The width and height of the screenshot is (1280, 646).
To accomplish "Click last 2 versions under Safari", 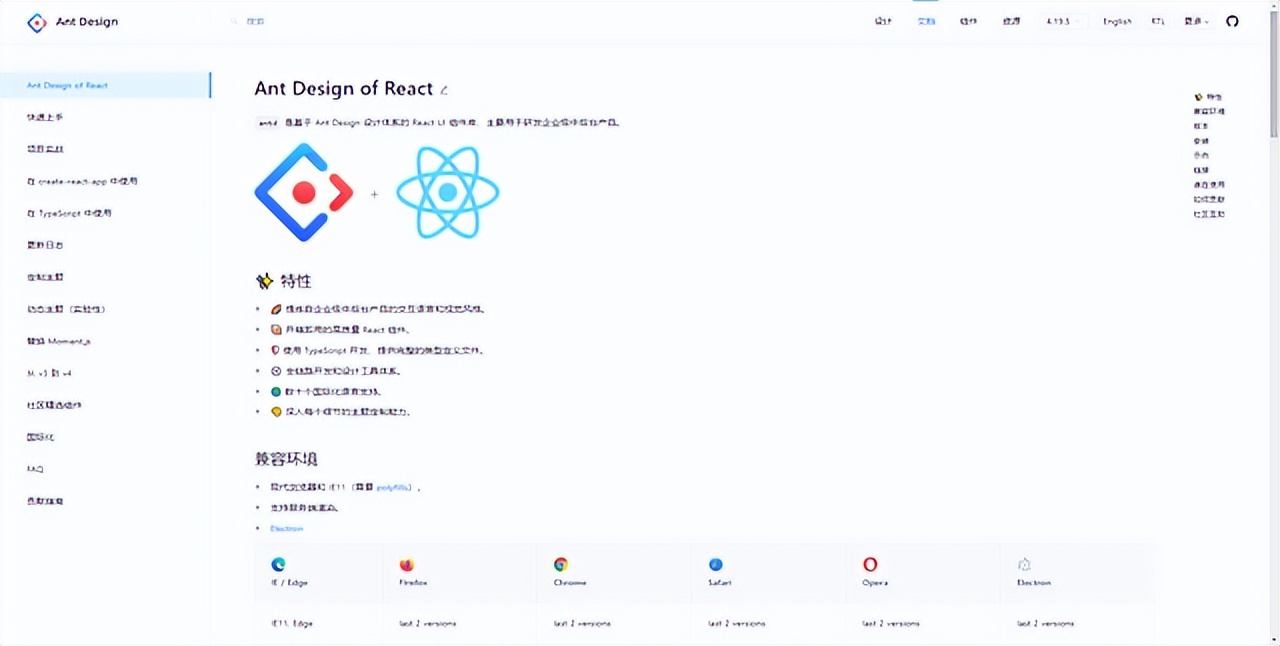I will [x=737, y=623].
